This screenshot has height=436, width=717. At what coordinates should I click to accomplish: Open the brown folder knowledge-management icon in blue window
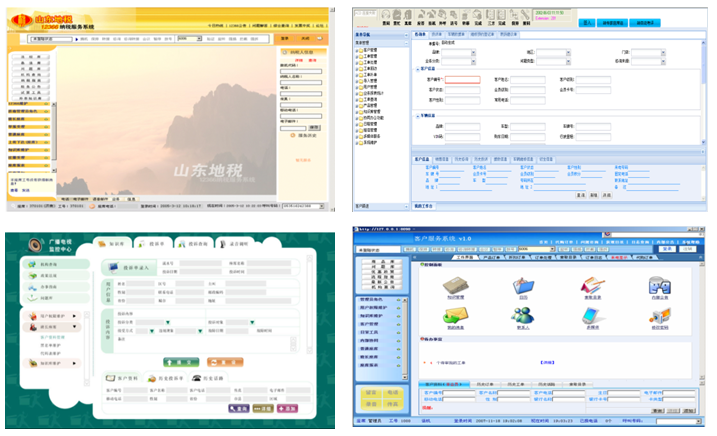455,285
